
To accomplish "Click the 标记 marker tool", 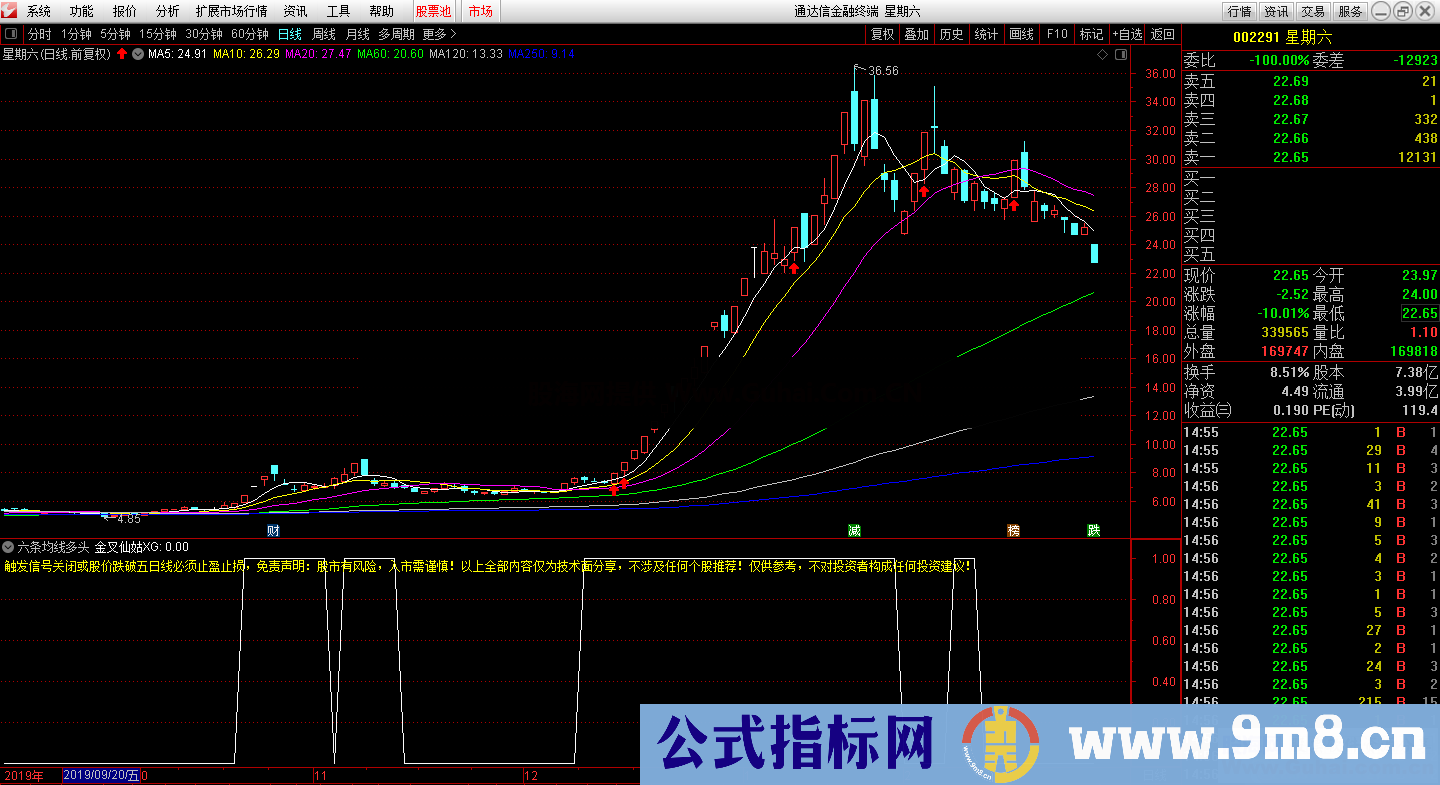I will click(1091, 33).
